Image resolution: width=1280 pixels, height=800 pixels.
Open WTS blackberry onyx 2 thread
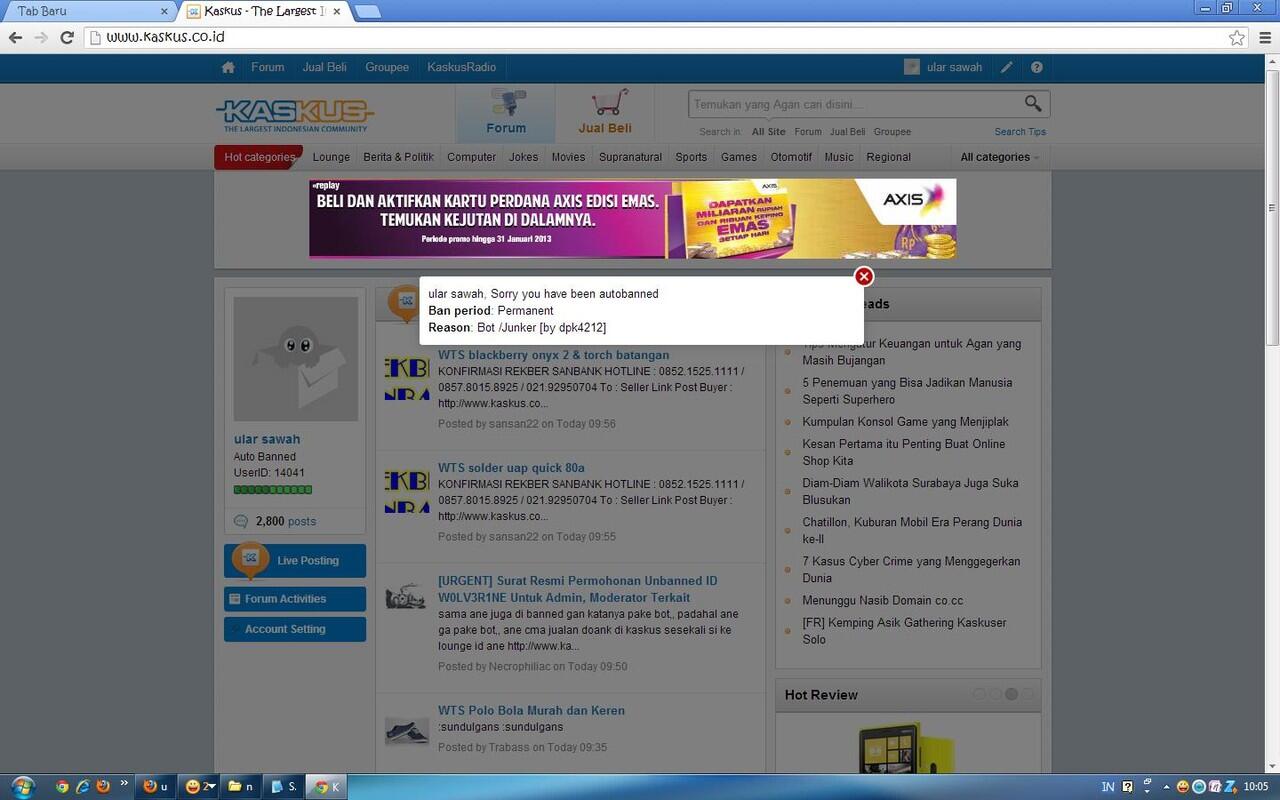pos(553,355)
